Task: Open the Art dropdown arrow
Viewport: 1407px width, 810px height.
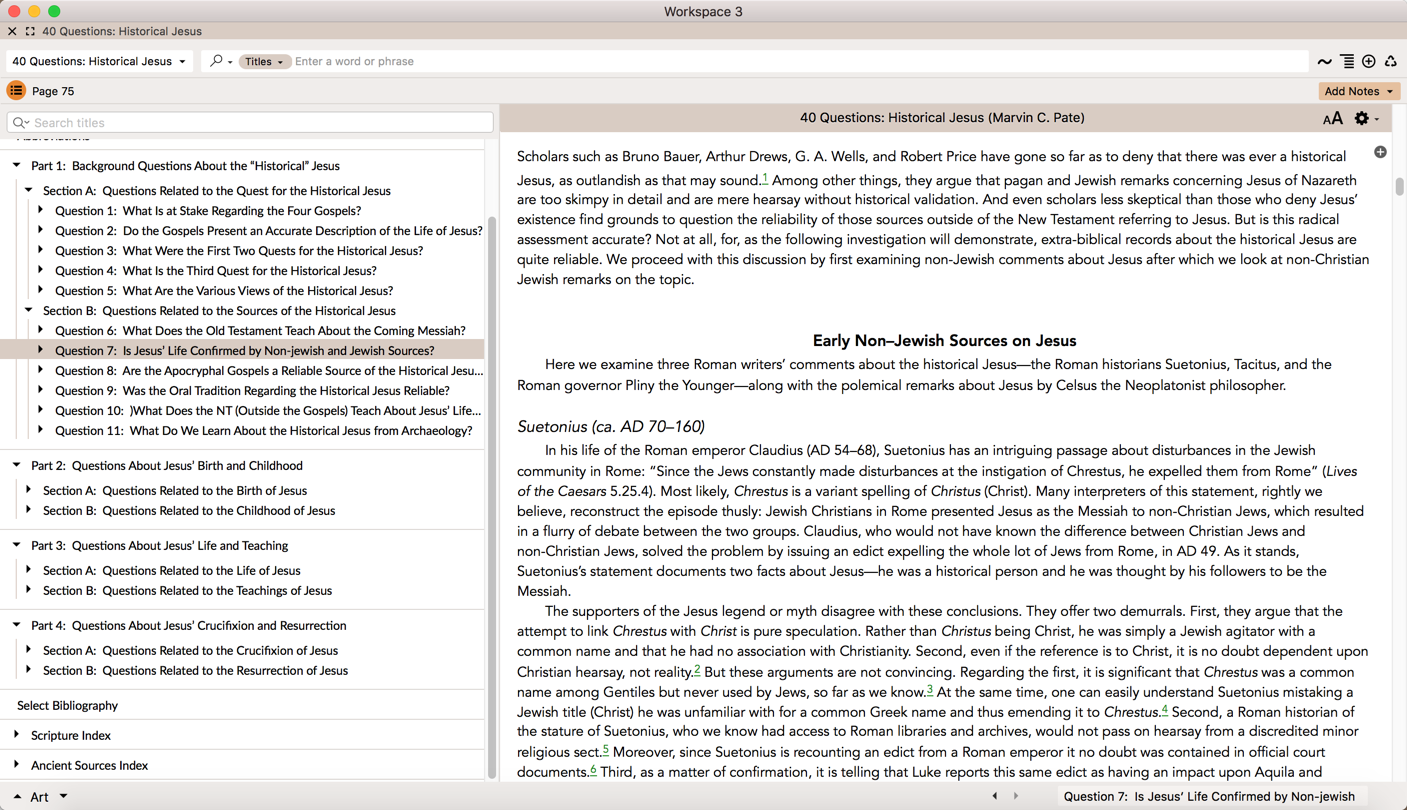Action: (x=63, y=797)
